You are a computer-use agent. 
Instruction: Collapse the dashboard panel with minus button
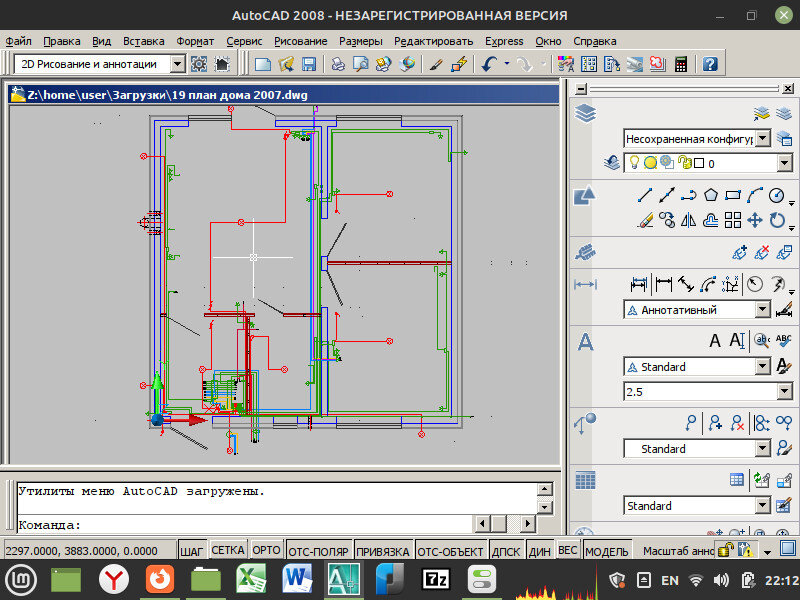[x=581, y=89]
